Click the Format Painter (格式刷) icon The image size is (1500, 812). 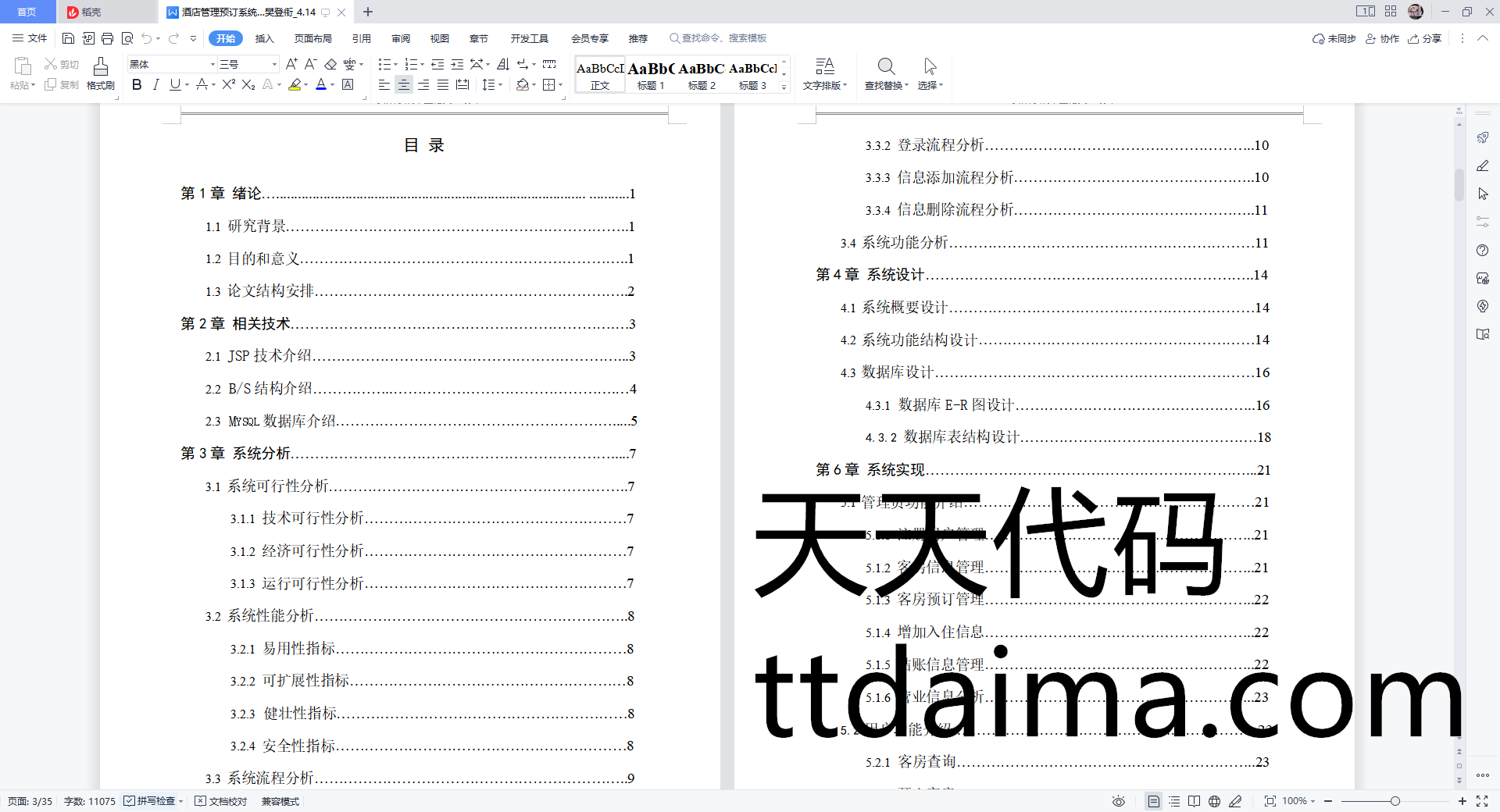pos(100,73)
